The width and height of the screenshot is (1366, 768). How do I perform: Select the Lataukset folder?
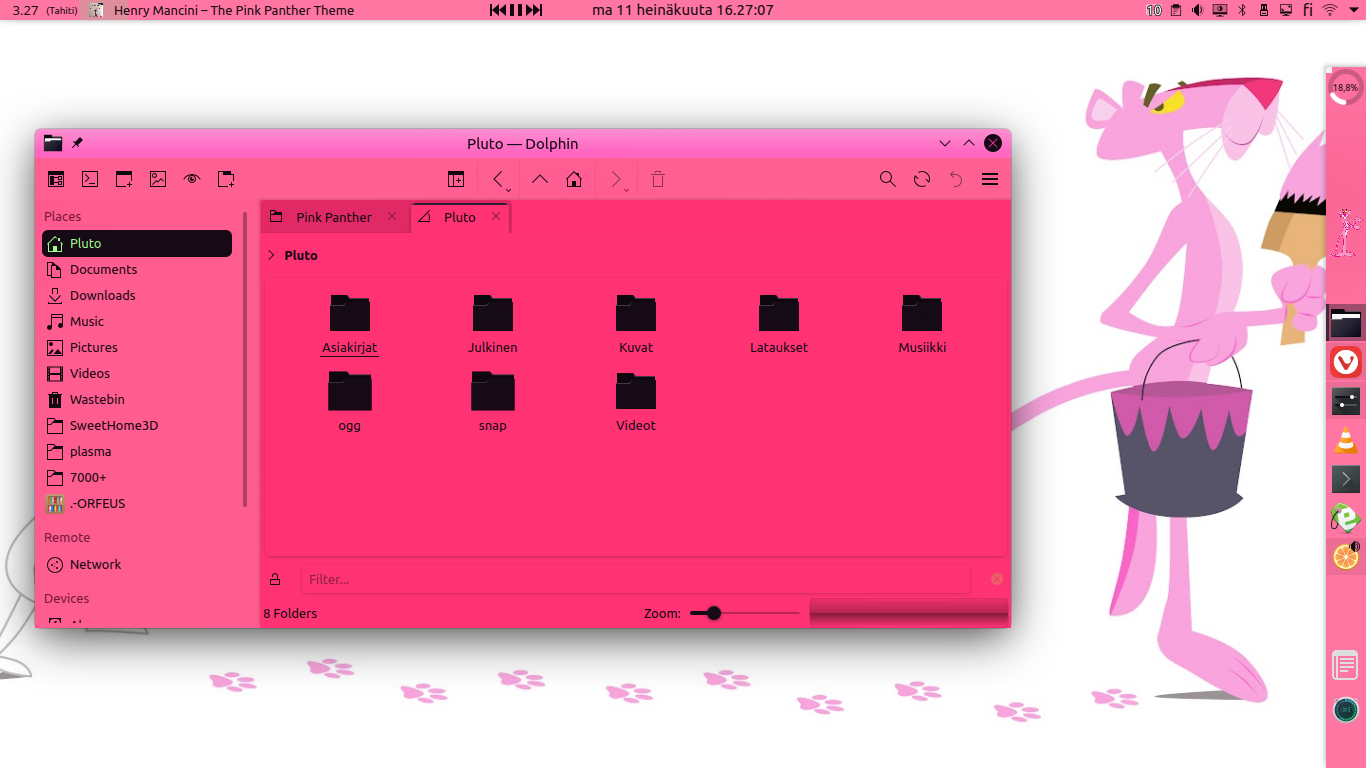[779, 324]
